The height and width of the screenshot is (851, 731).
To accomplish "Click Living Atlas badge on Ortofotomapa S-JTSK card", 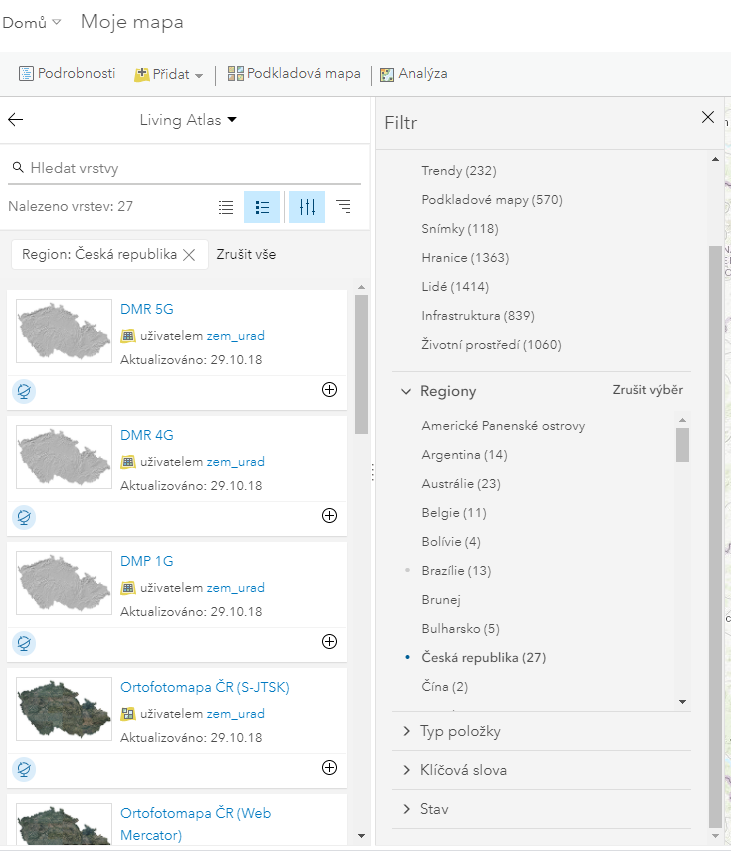I will click(x=24, y=769).
